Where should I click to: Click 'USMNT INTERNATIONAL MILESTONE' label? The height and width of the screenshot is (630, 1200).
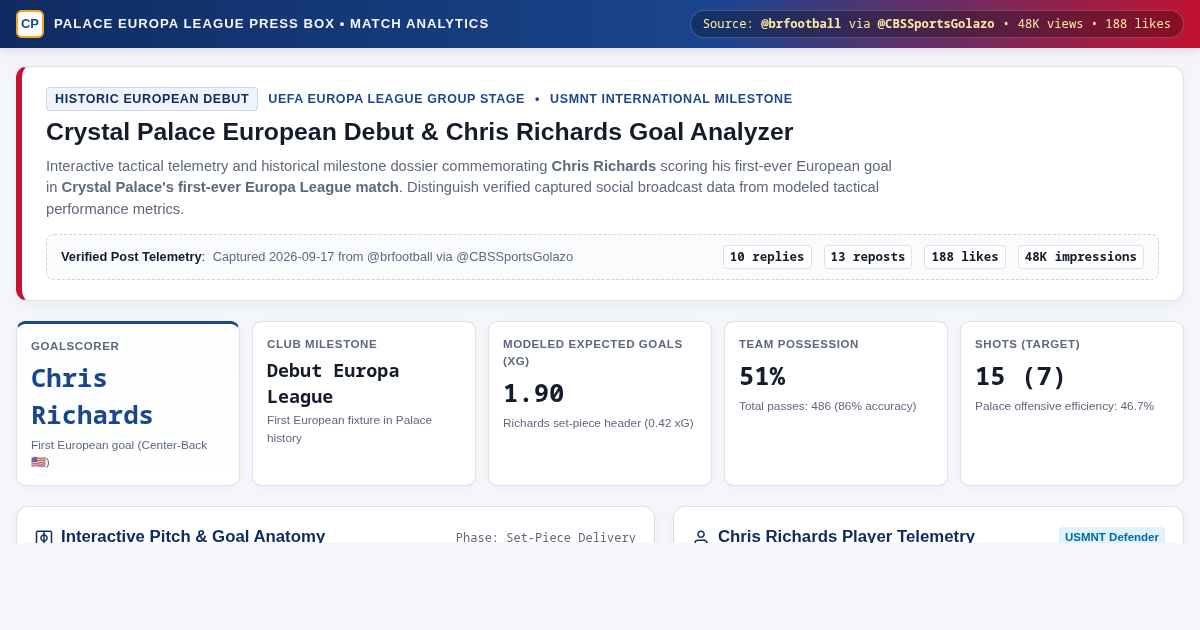(x=671, y=99)
